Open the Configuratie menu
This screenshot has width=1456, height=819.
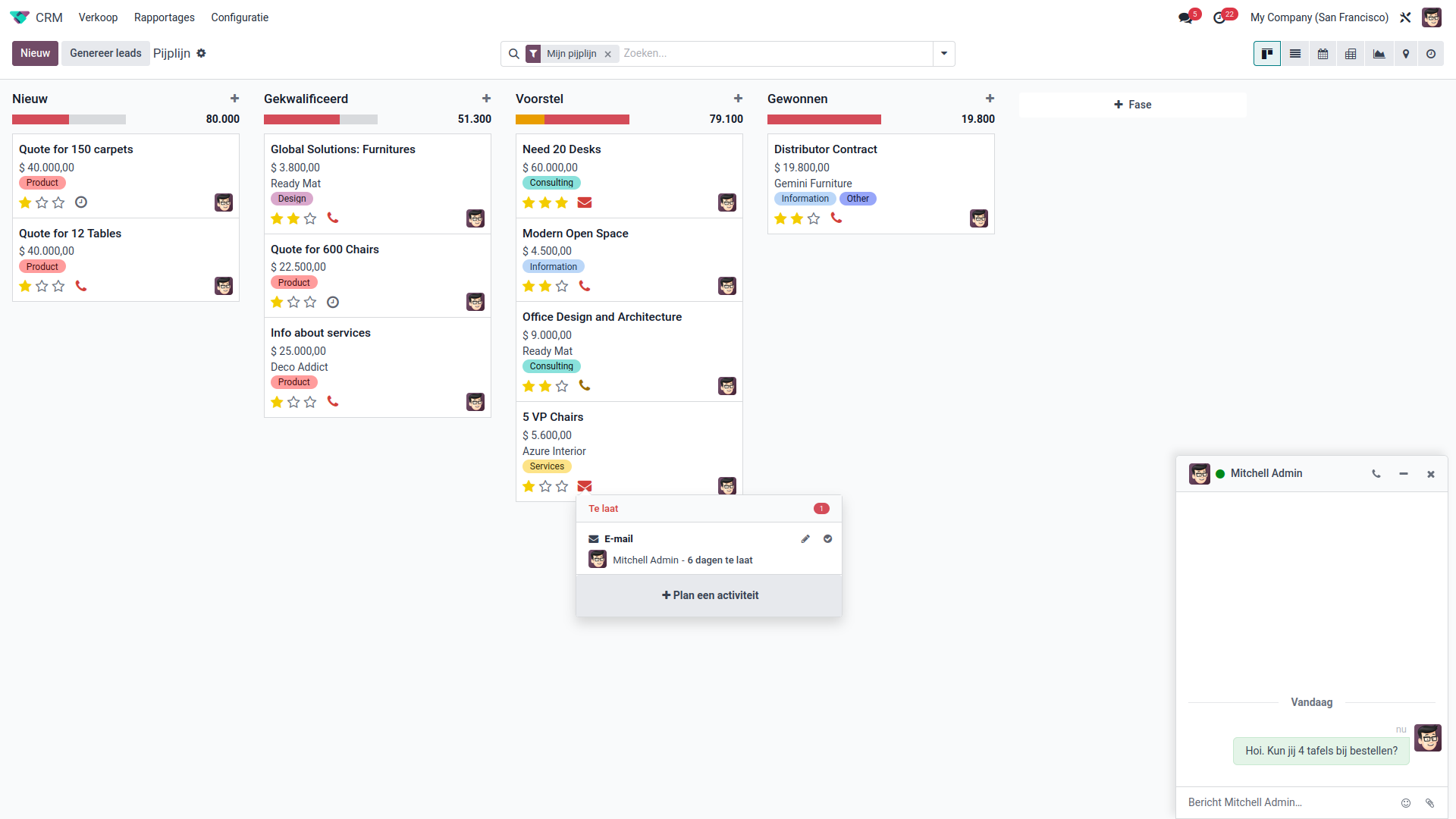click(240, 17)
